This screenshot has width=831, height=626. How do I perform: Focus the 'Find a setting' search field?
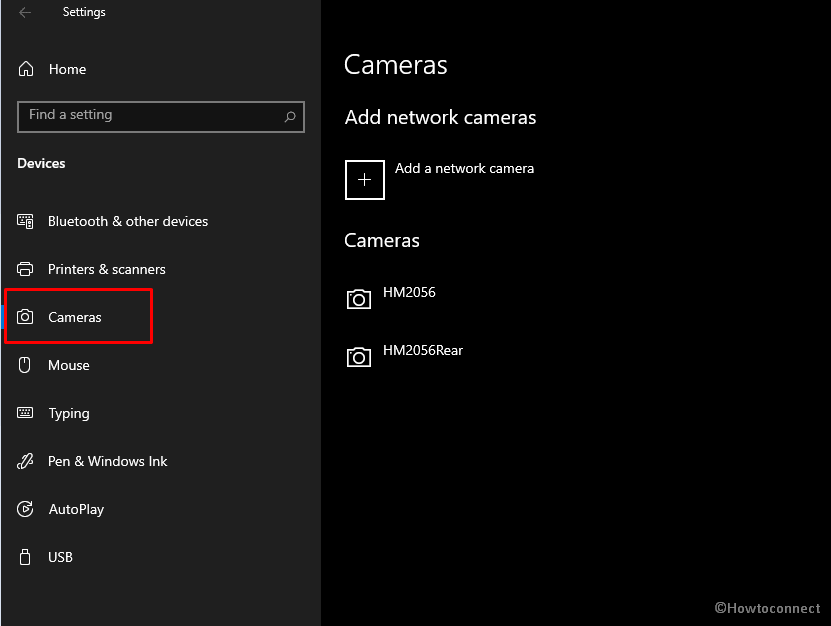coord(150,116)
